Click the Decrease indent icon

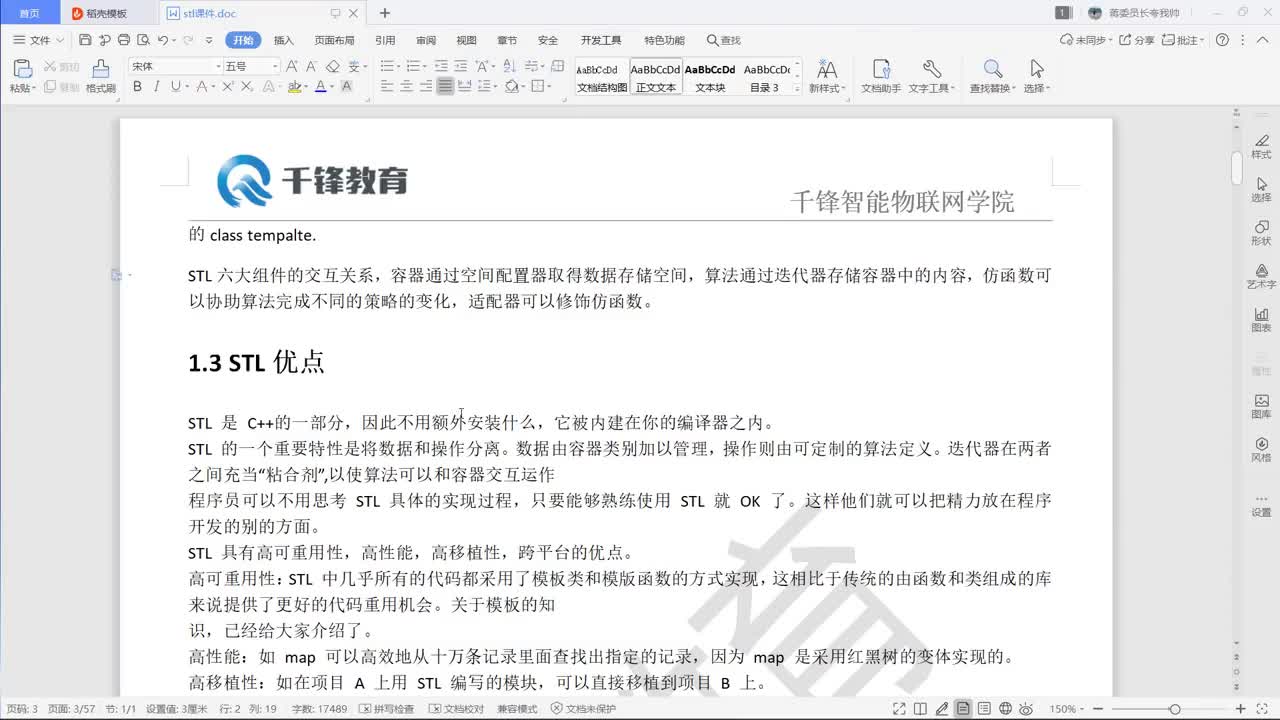(440, 66)
